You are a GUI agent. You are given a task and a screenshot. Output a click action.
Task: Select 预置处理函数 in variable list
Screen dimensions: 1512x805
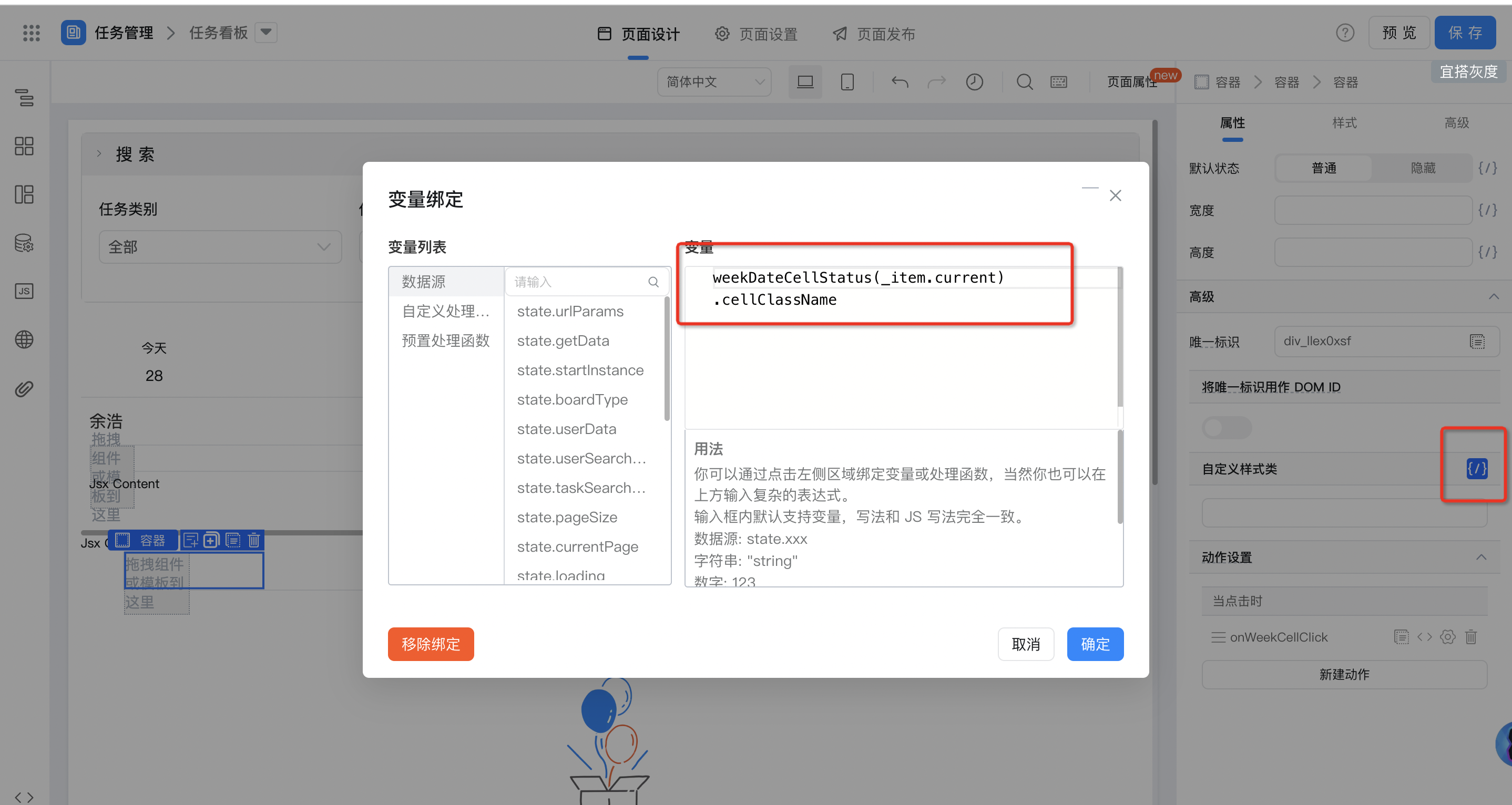[x=445, y=340]
